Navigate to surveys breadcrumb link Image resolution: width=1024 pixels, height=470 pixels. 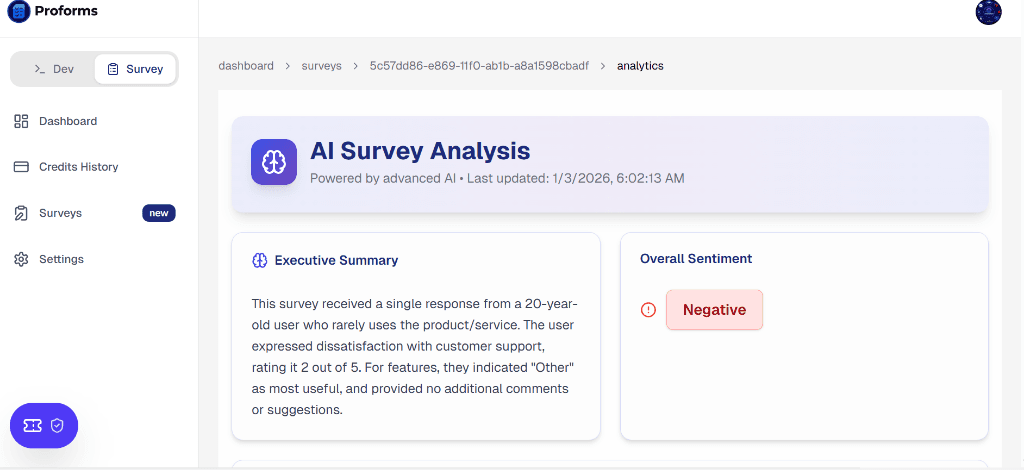click(321, 66)
